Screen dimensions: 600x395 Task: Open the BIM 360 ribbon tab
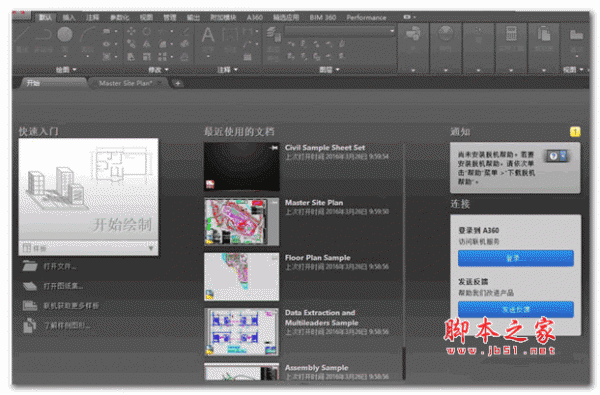click(x=323, y=17)
